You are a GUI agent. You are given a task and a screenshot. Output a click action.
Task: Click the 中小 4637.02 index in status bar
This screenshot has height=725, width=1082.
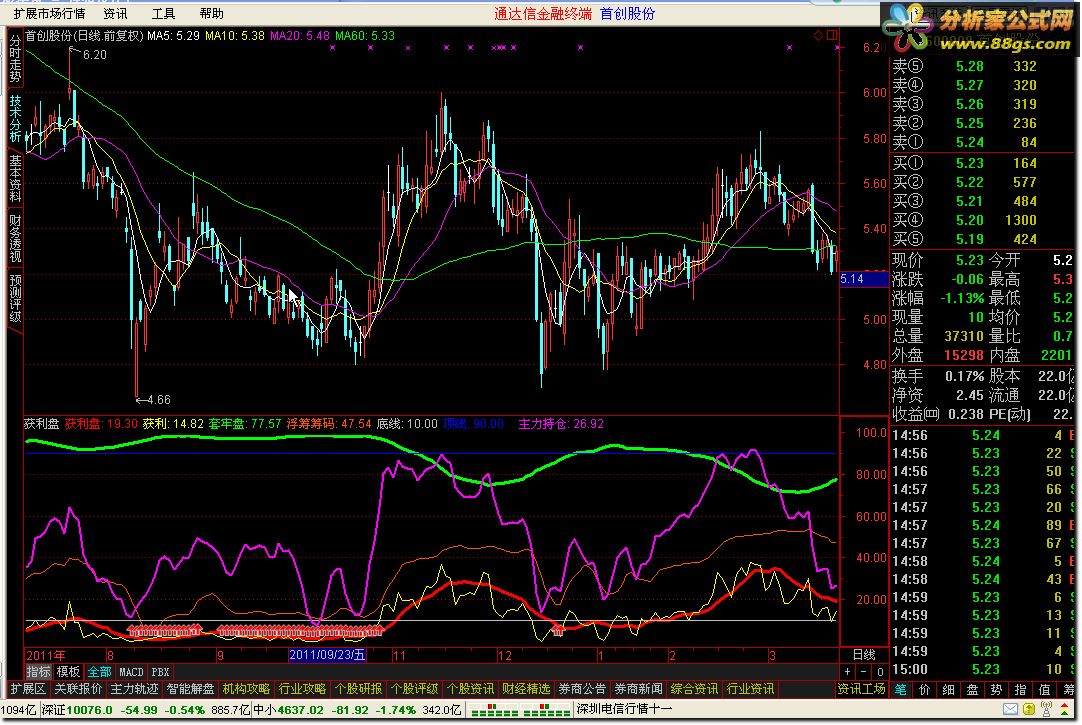[x=335, y=710]
